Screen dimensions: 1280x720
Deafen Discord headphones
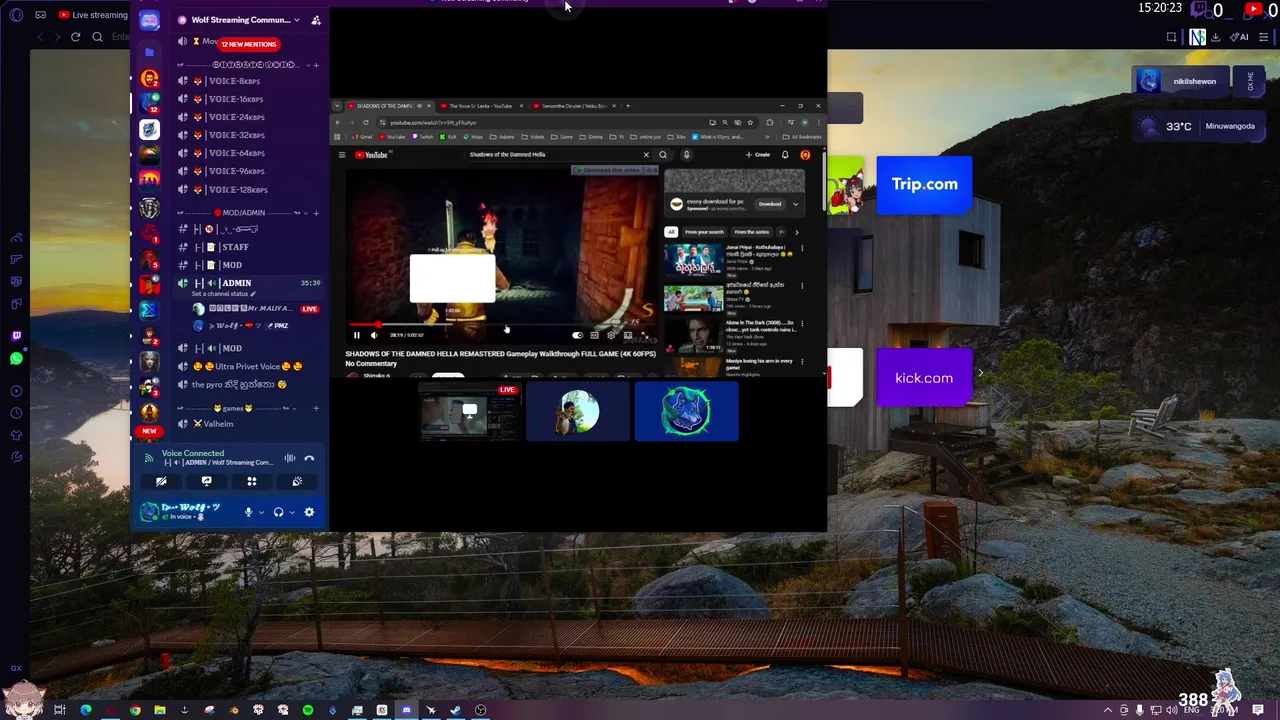coord(278,512)
